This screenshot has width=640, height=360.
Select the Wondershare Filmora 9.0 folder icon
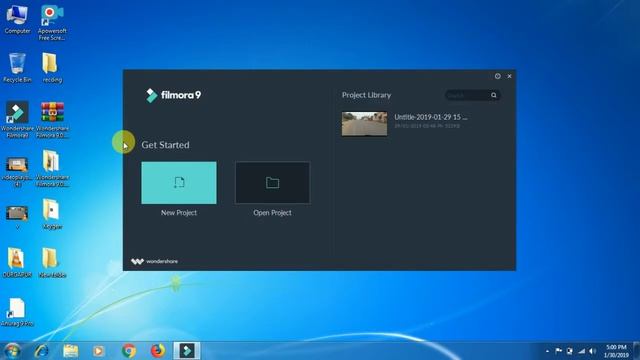[52, 169]
